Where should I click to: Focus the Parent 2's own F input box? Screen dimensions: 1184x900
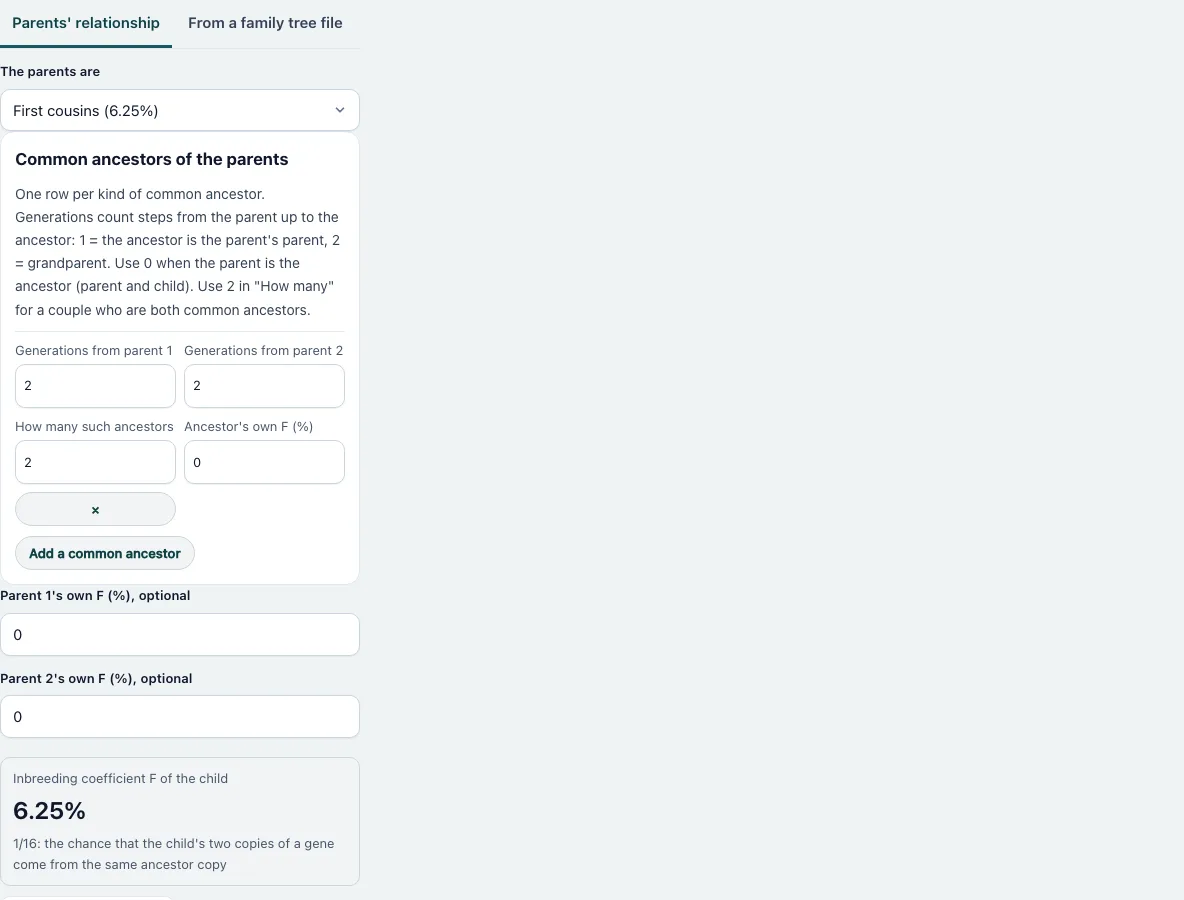180,717
